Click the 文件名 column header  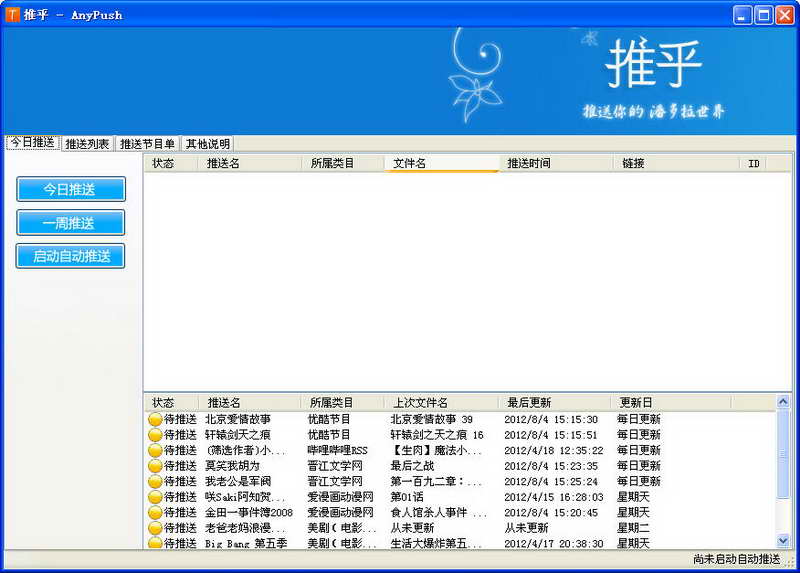coord(441,163)
